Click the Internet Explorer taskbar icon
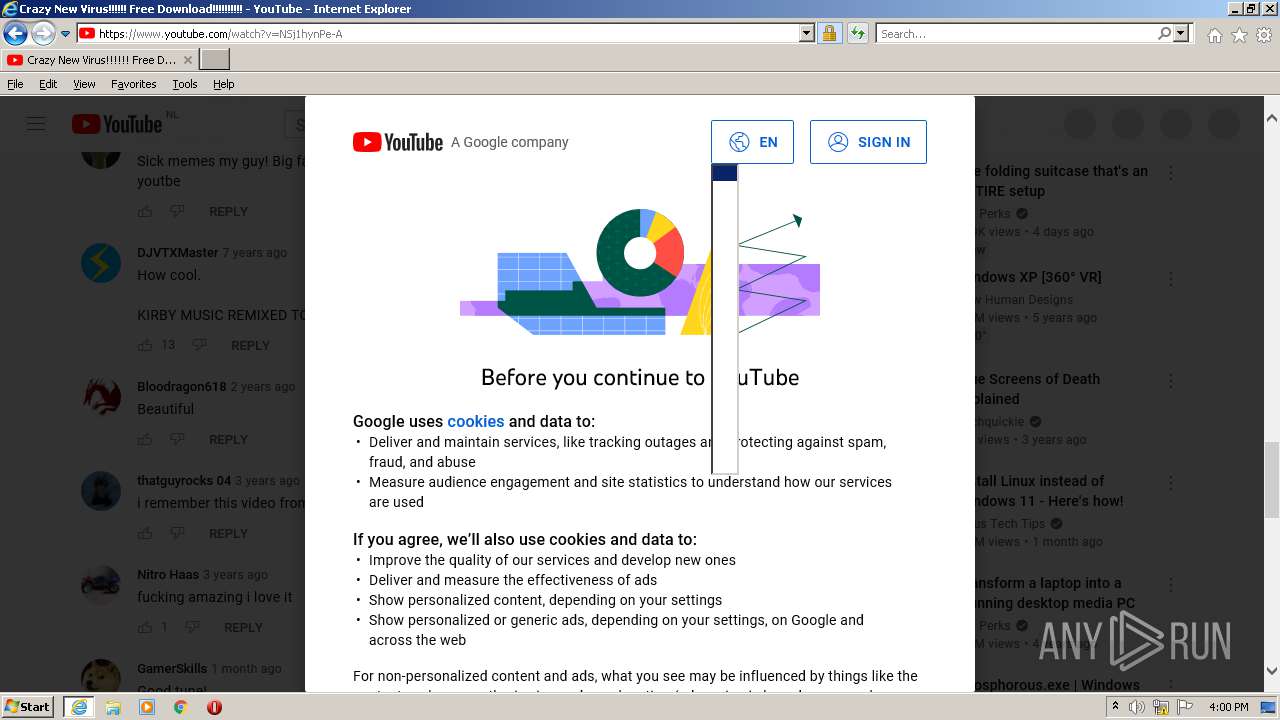The image size is (1280, 720). 78,707
